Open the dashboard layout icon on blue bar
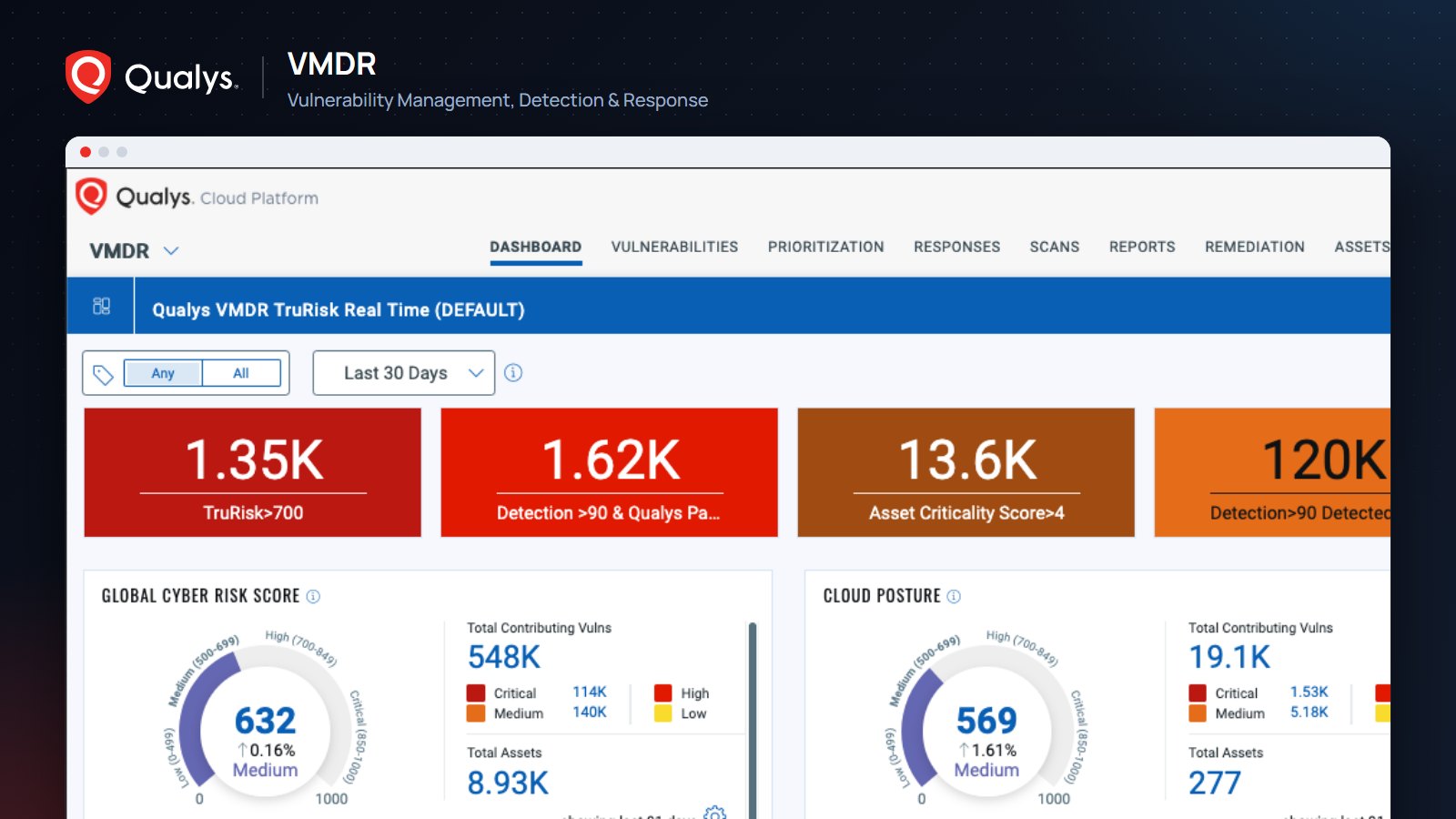This screenshot has height=819, width=1456. (101, 306)
